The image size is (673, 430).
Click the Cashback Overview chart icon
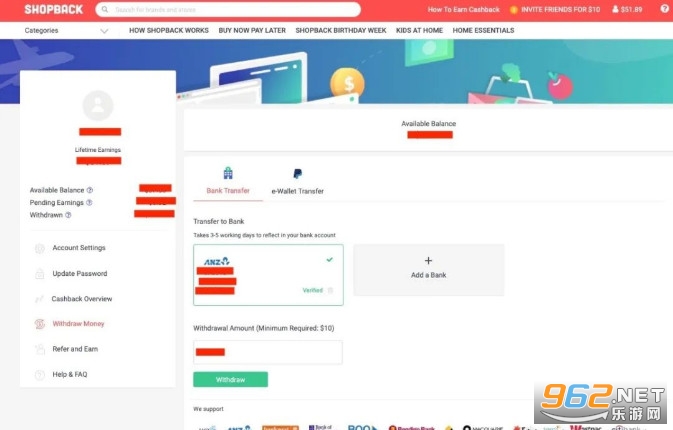(39, 299)
